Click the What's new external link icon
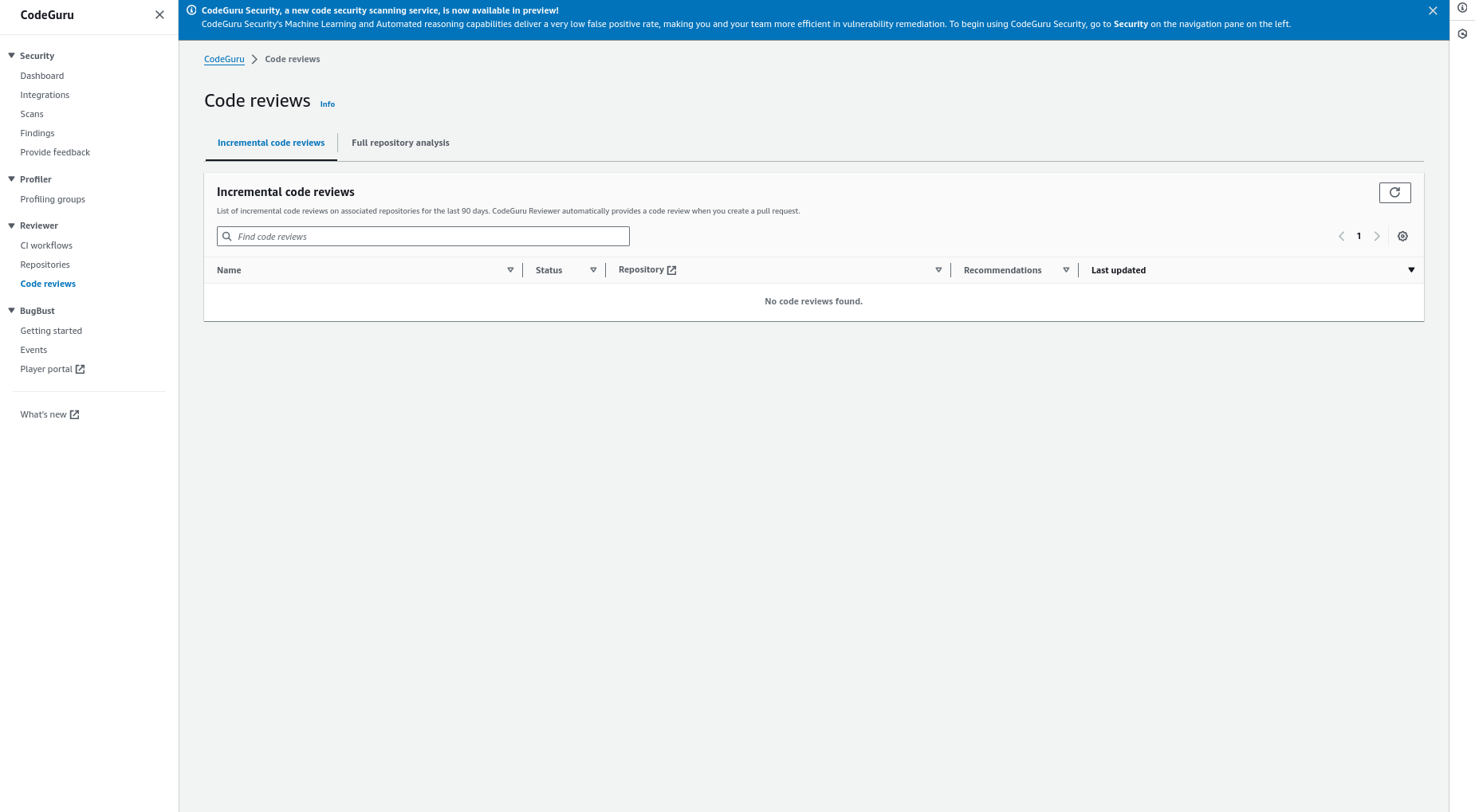Screen dimensions: 1475x812 pos(74,414)
